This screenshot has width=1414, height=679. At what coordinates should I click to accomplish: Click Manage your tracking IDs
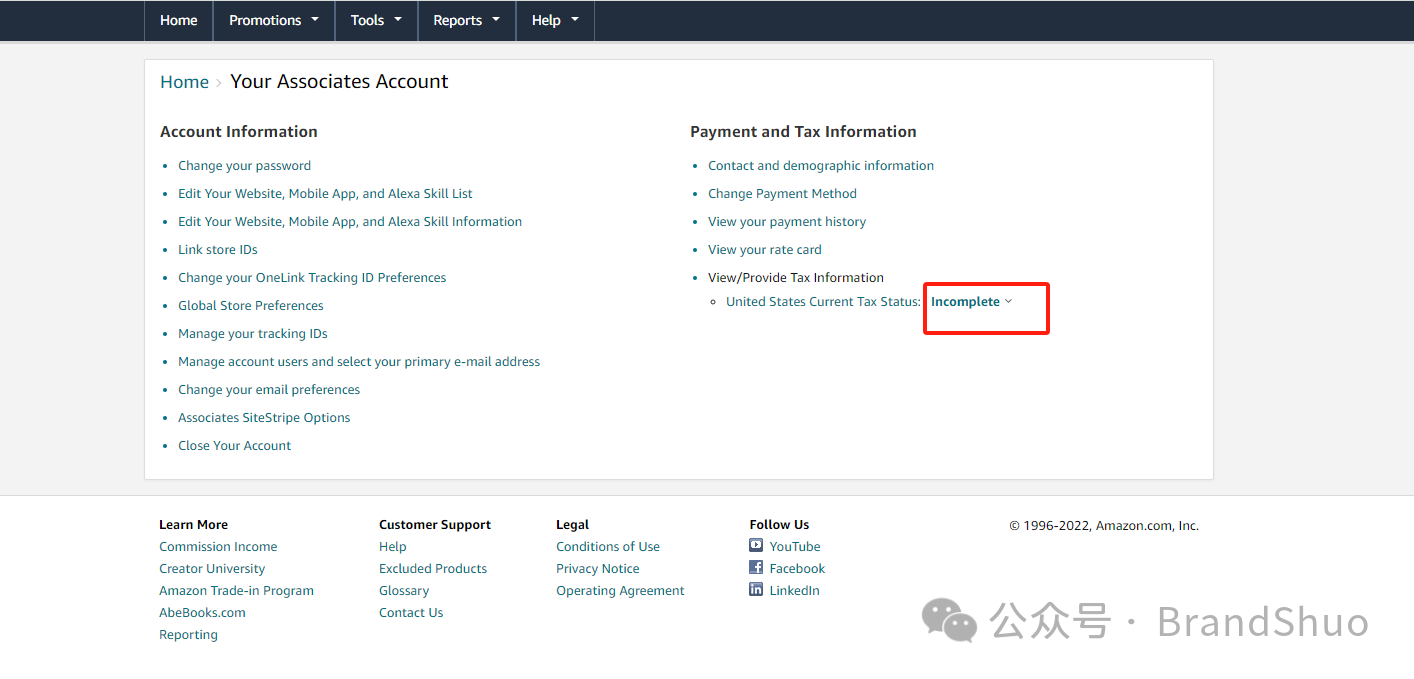(x=252, y=334)
